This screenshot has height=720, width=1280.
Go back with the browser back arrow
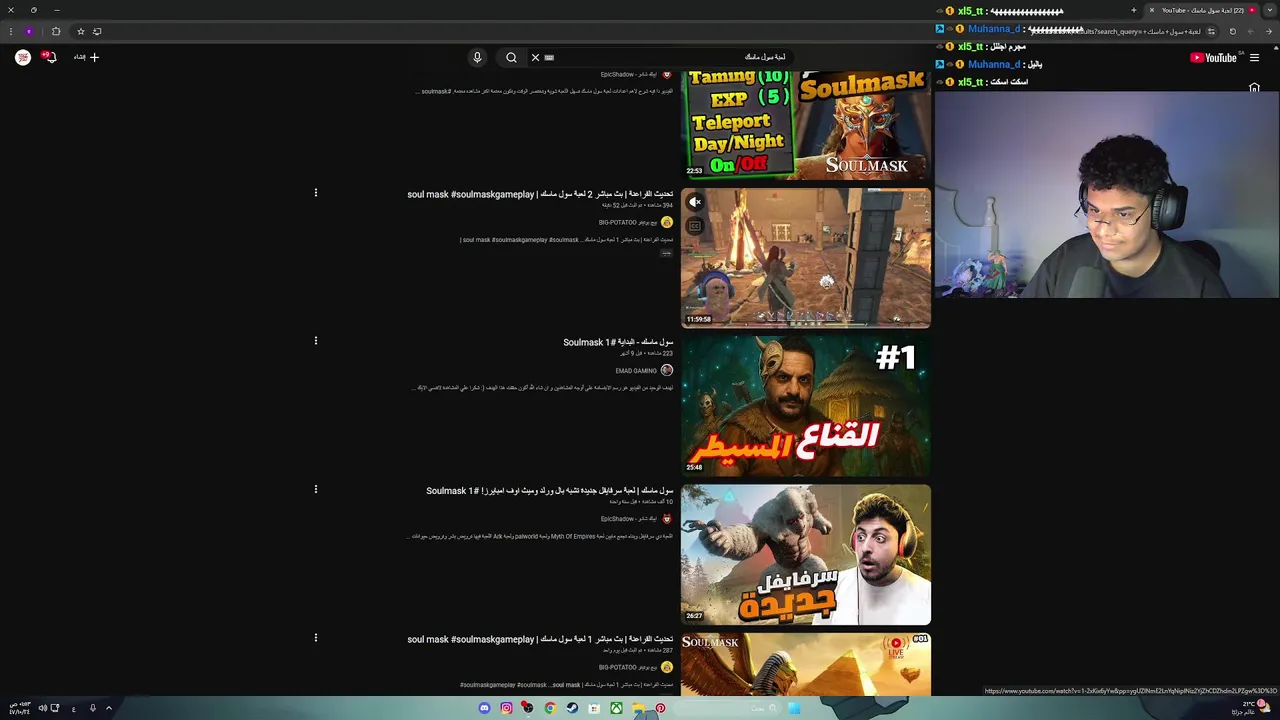coord(1269,31)
